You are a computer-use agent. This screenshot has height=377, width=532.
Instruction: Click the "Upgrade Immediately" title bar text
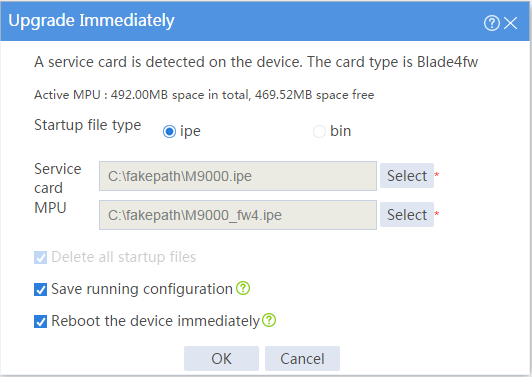[91, 21]
